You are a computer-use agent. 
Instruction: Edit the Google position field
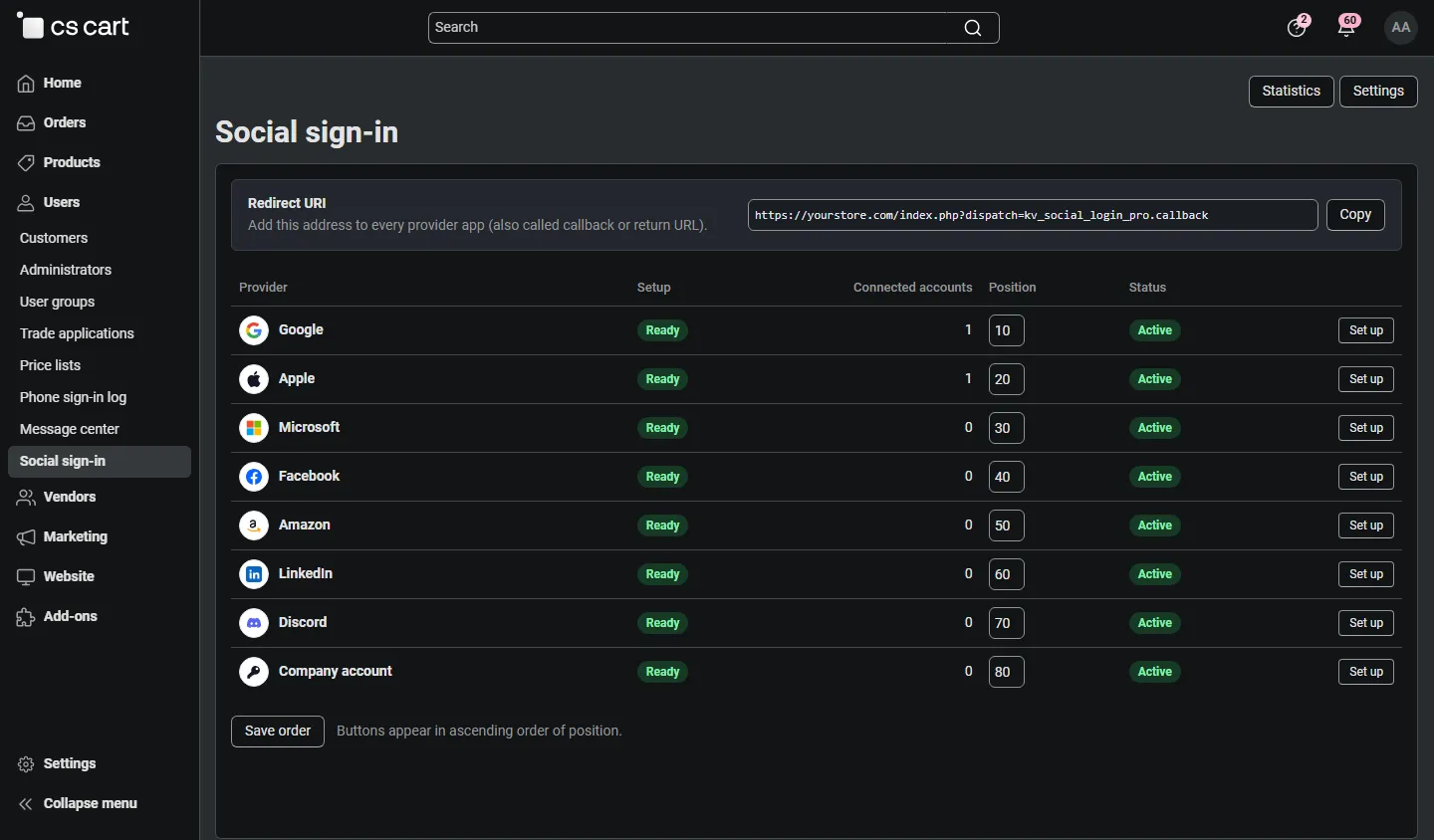[x=1007, y=330]
